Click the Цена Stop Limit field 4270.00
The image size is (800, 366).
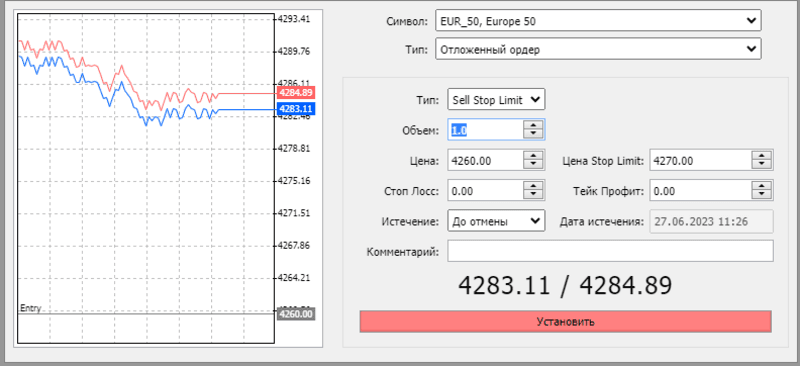pyautogui.click(x=700, y=160)
